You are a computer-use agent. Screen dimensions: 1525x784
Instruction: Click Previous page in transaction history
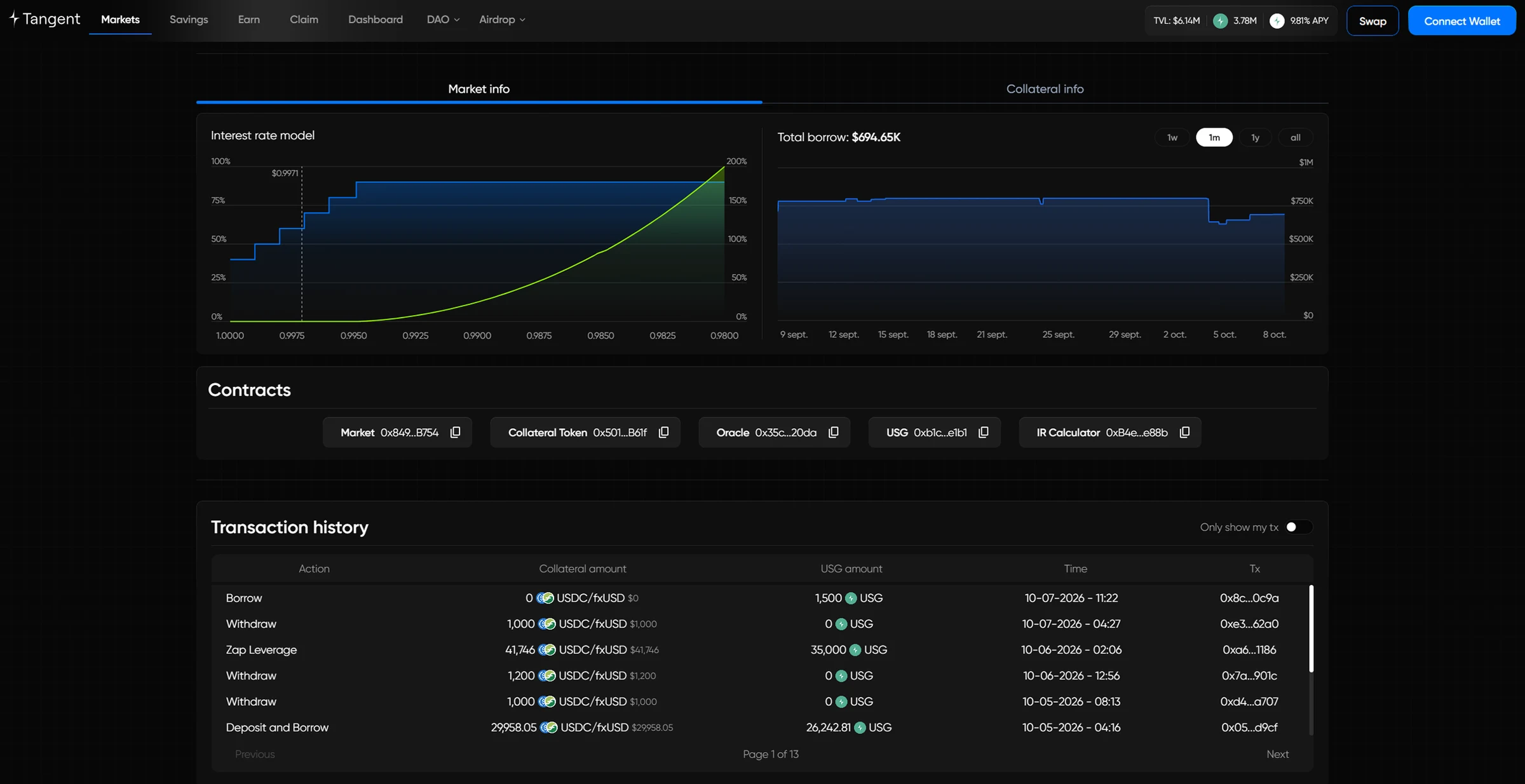coord(255,754)
